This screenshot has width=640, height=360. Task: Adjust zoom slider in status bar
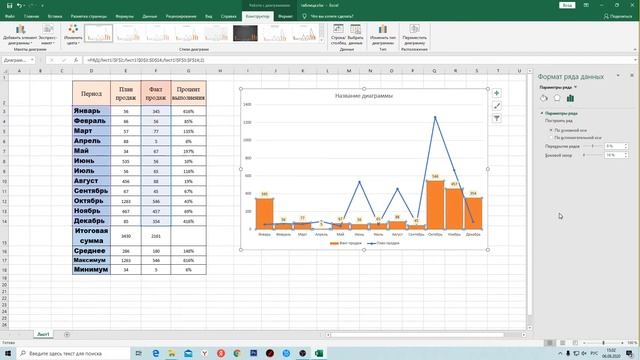click(x=603, y=343)
